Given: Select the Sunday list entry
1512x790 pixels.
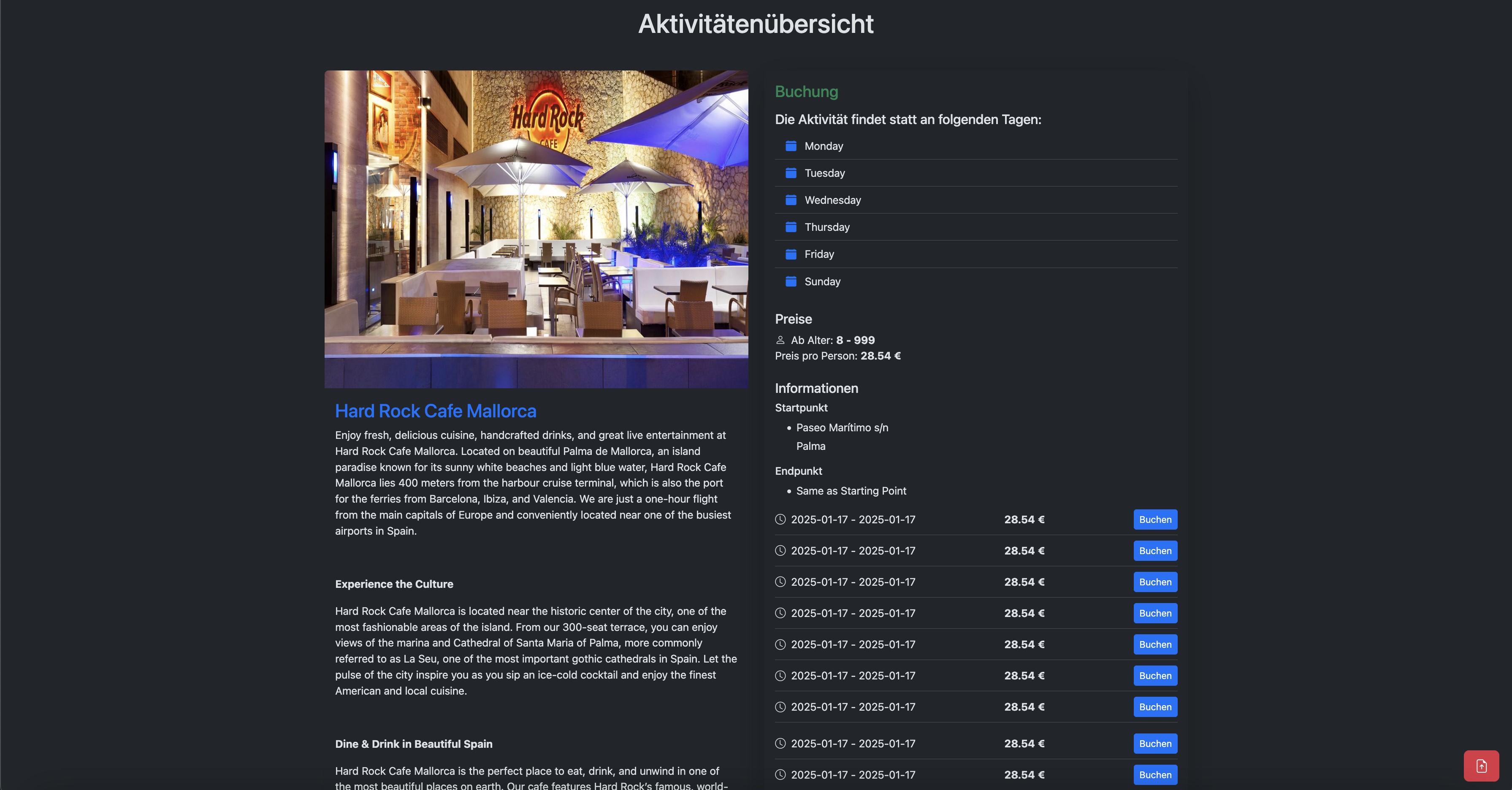Looking at the screenshot, I should coord(975,281).
